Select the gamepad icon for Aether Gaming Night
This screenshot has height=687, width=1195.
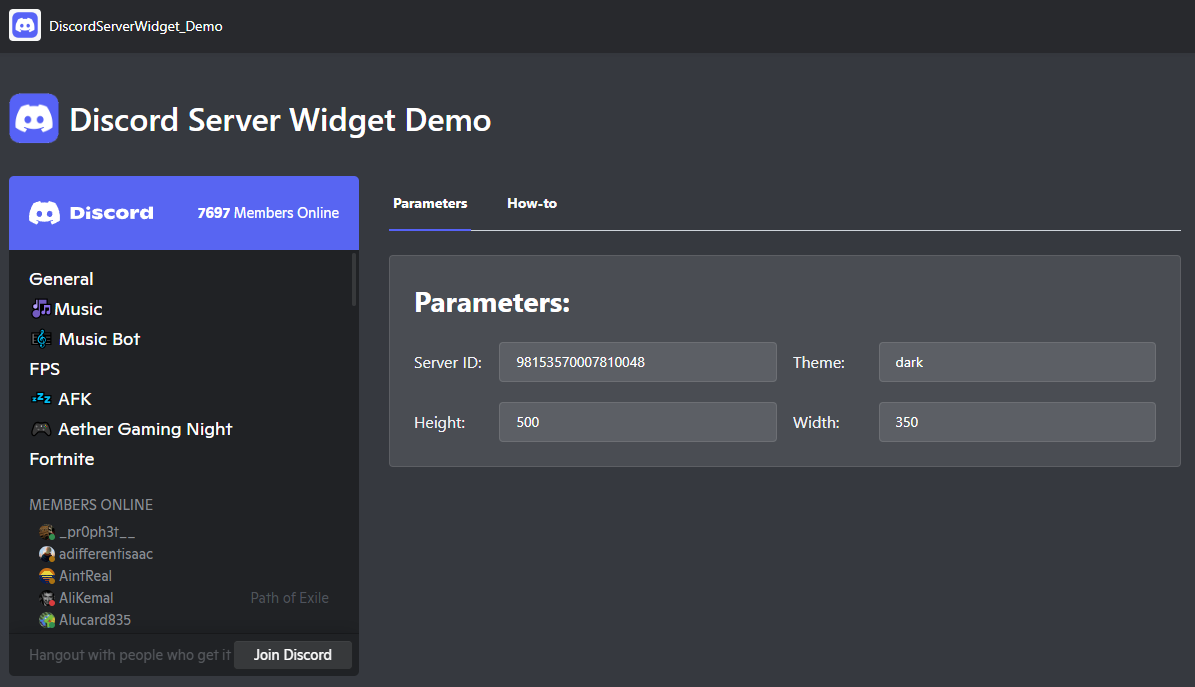40,429
